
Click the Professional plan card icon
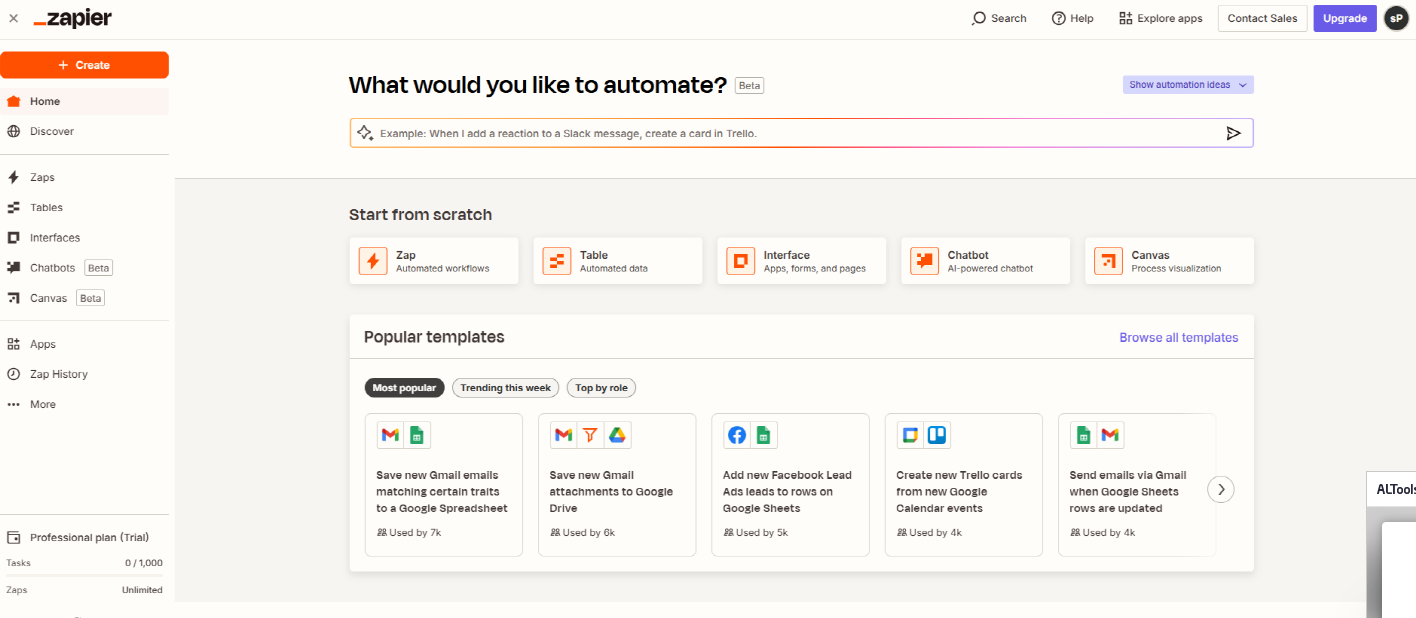13,537
